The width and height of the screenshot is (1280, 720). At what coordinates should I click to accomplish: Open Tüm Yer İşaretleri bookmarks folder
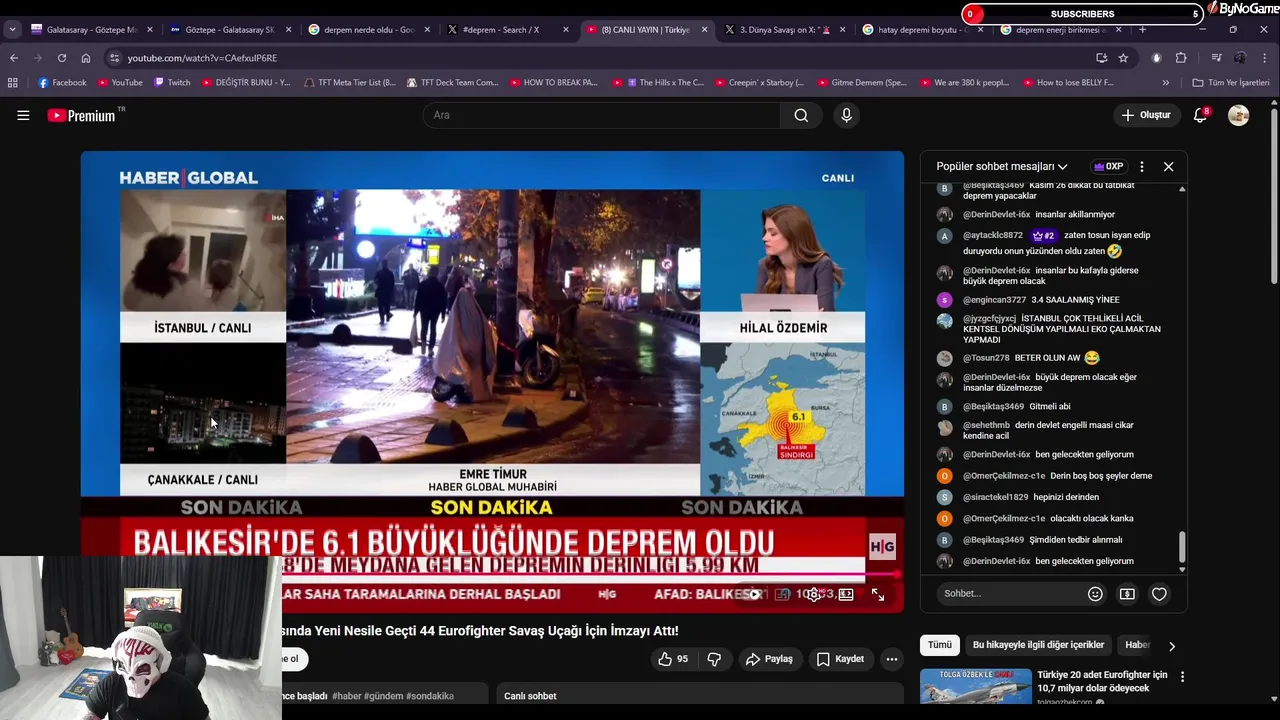(1231, 83)
